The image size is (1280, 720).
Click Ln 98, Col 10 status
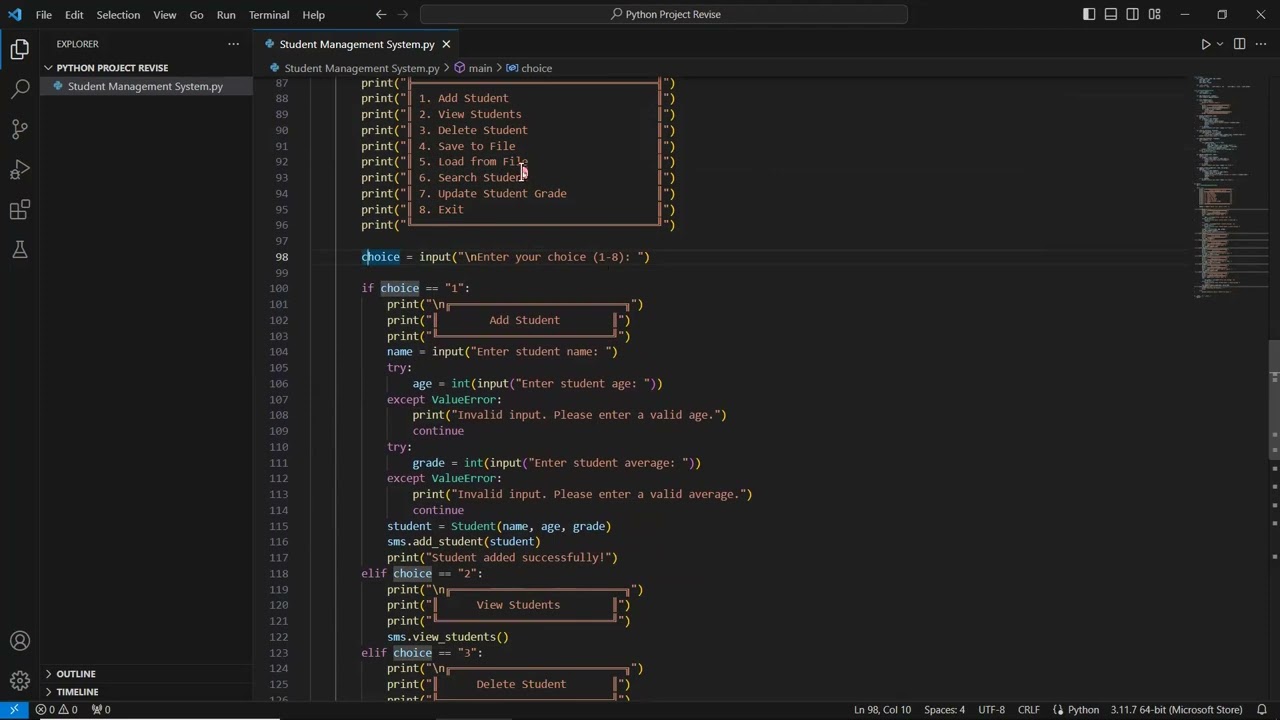click(x=882, y=710)
